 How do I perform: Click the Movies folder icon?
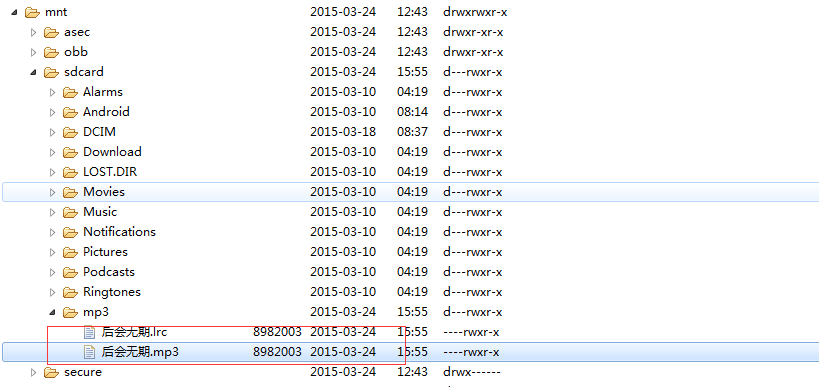pyautogui.click(x=70, y=192)
